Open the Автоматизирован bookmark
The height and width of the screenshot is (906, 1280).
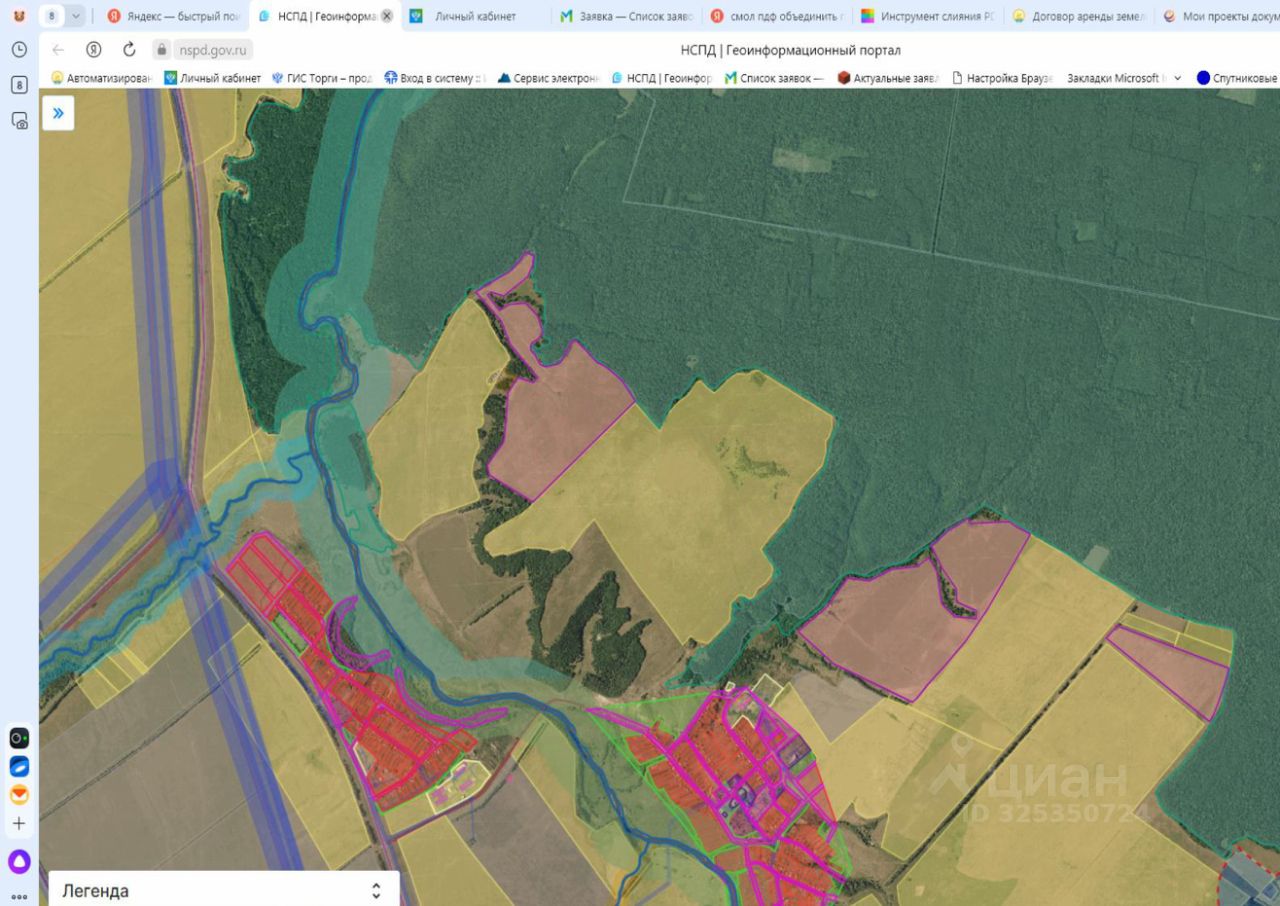(102, 78)
